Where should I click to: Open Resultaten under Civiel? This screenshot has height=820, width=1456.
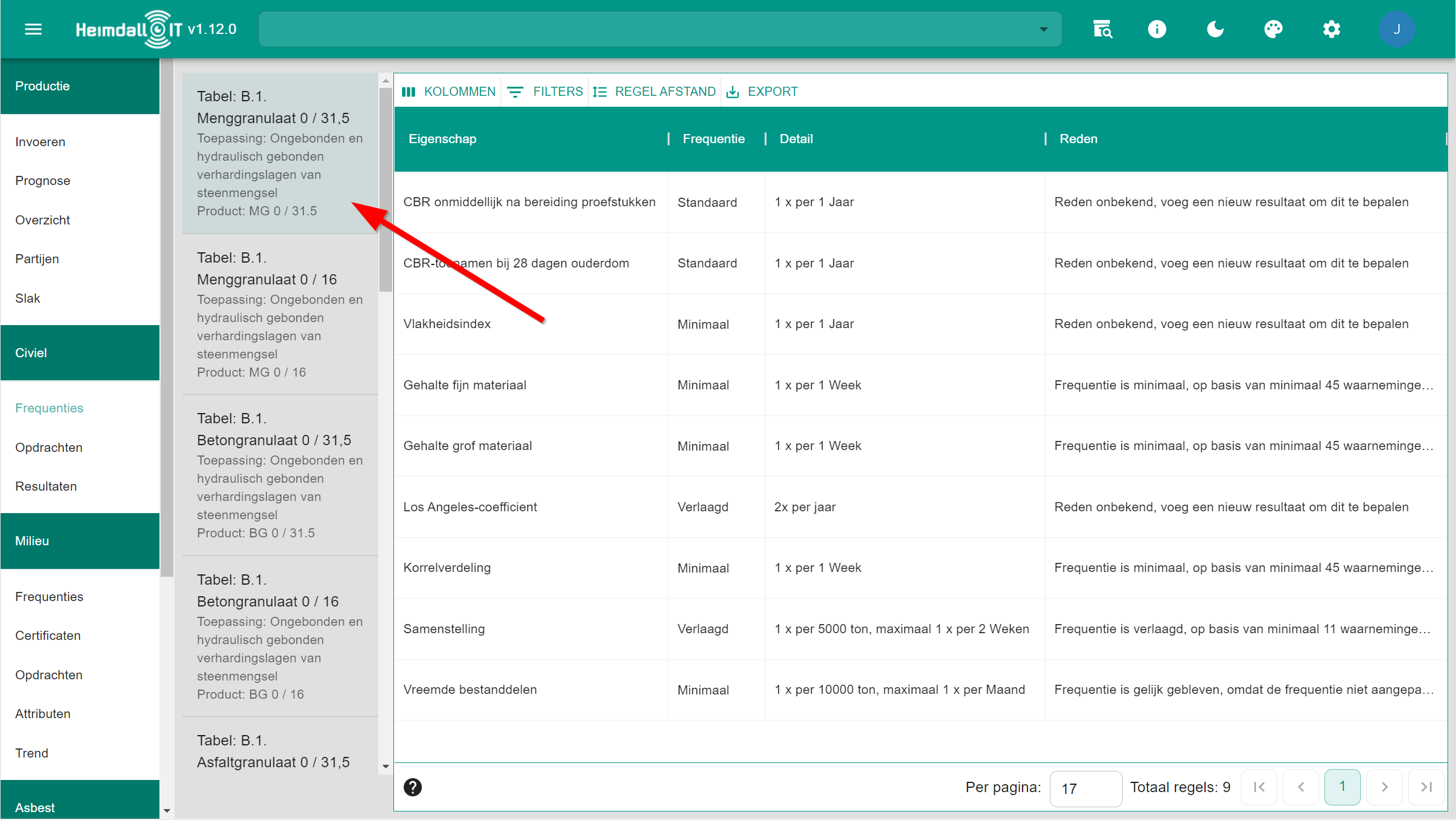pyautogui.click(x=80, y=486)
